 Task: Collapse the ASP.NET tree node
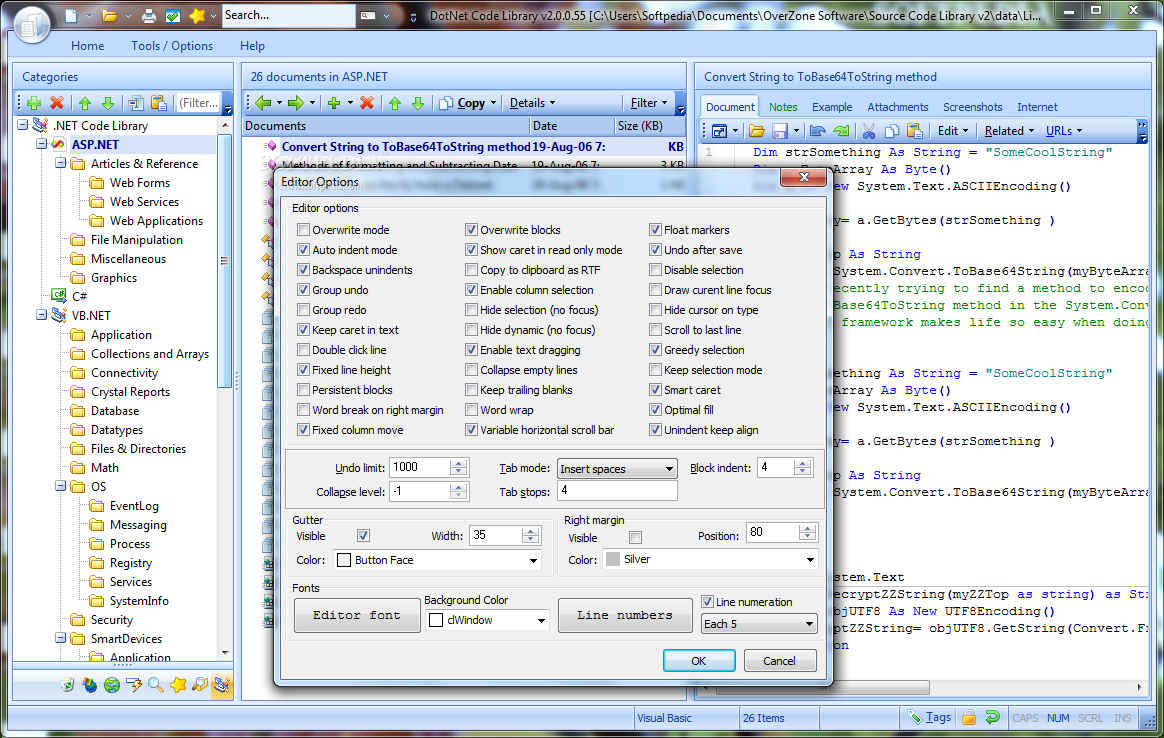[42, 145]
